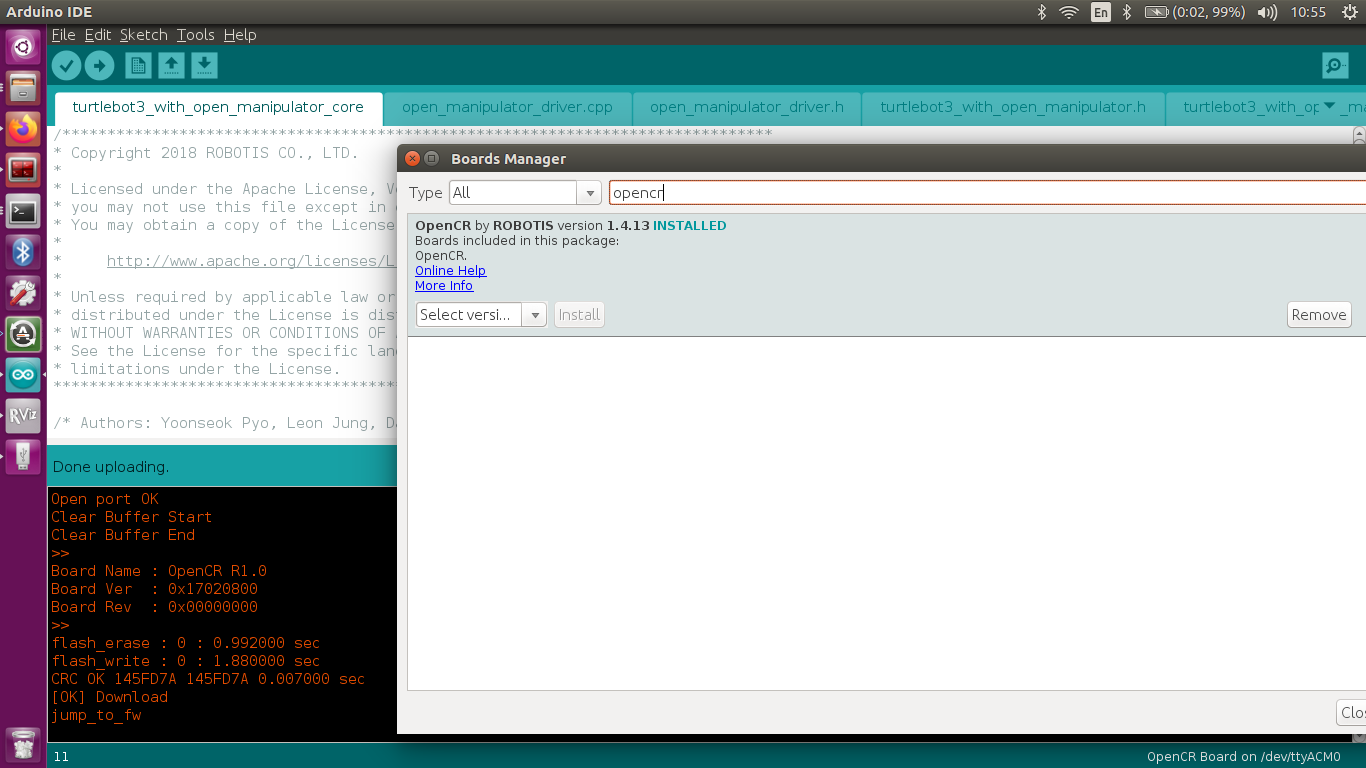Switch to open_manipulator_driver.h tab

click(746, 107)
